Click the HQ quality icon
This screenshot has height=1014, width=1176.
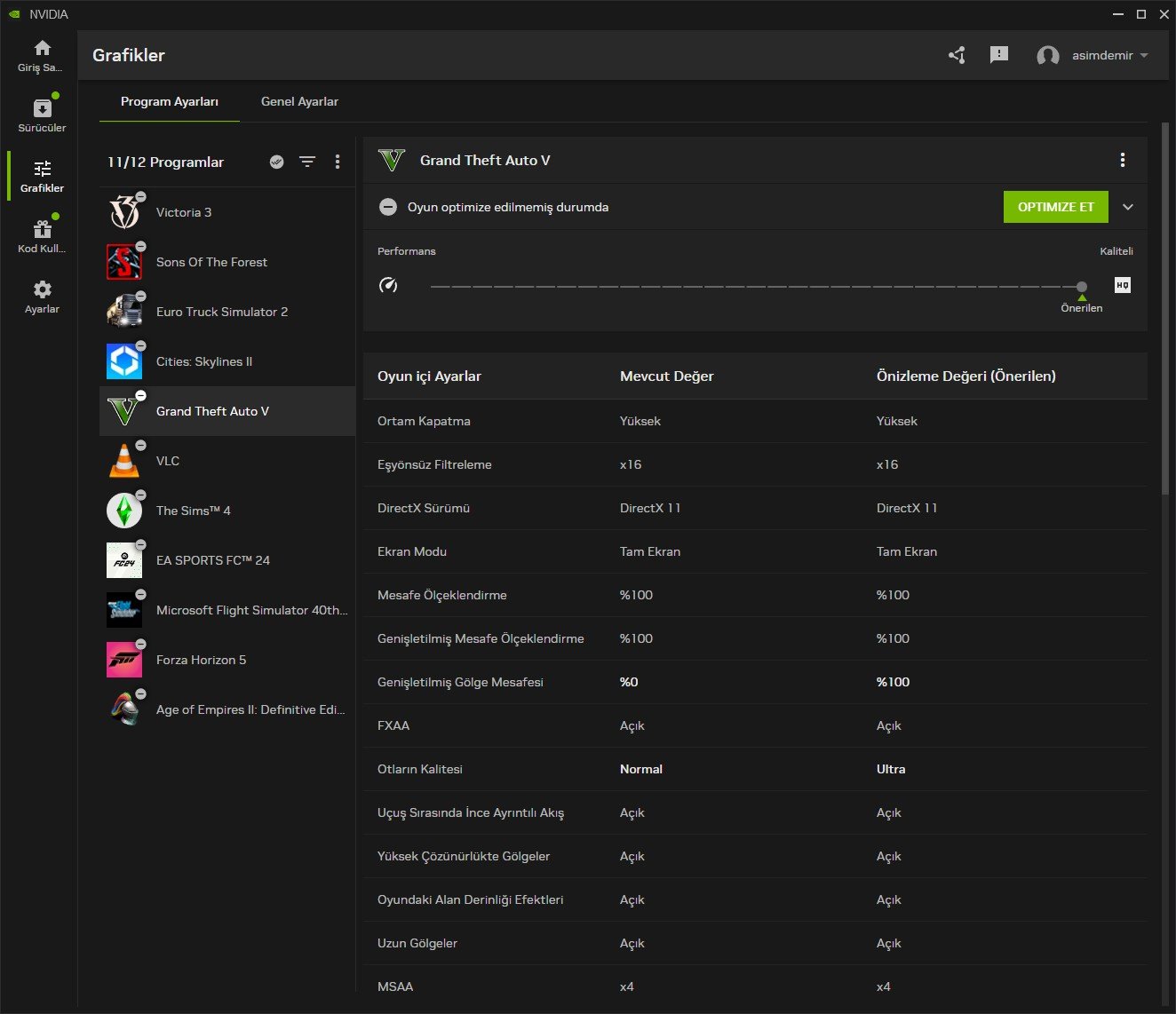tap(1123, 285)
